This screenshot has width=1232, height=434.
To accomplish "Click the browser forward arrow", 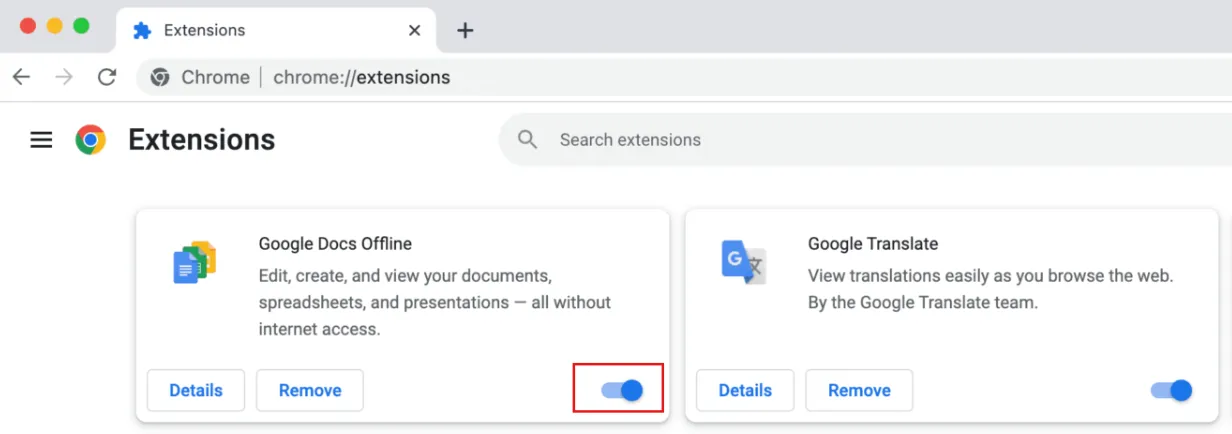I will (x=64, y=77).
